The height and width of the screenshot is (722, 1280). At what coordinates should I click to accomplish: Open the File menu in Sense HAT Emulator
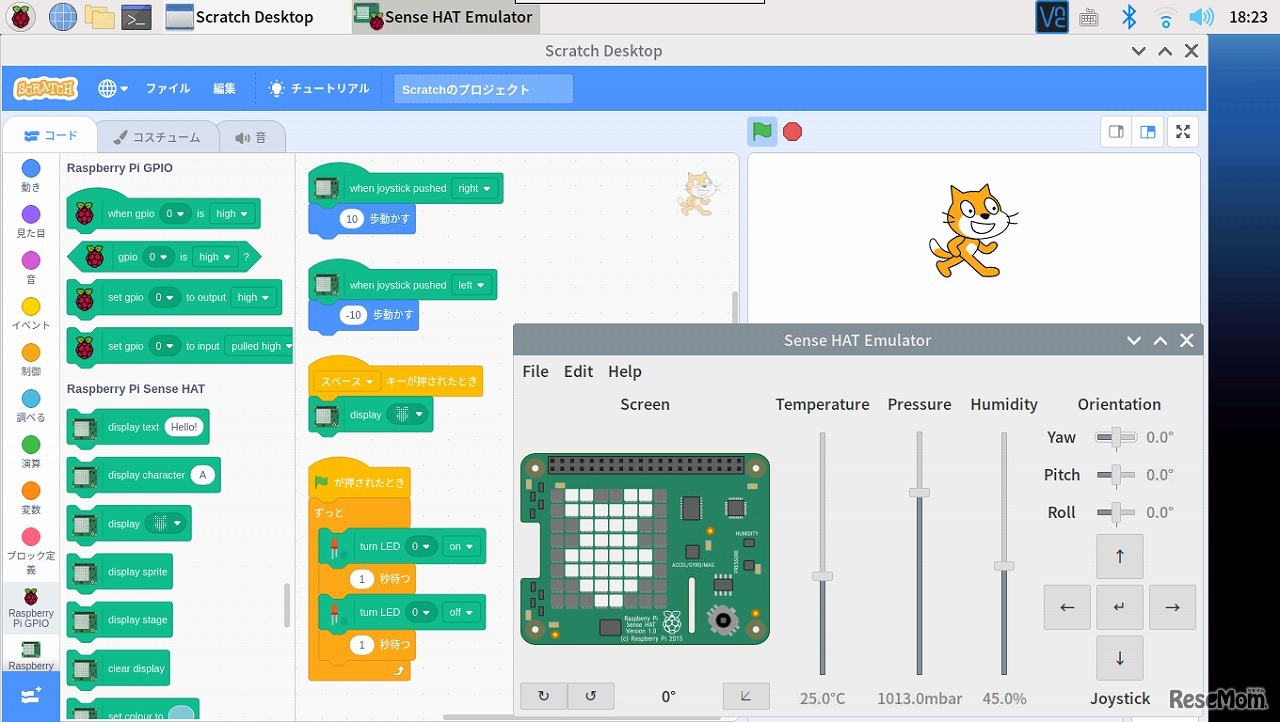point(535,371)
